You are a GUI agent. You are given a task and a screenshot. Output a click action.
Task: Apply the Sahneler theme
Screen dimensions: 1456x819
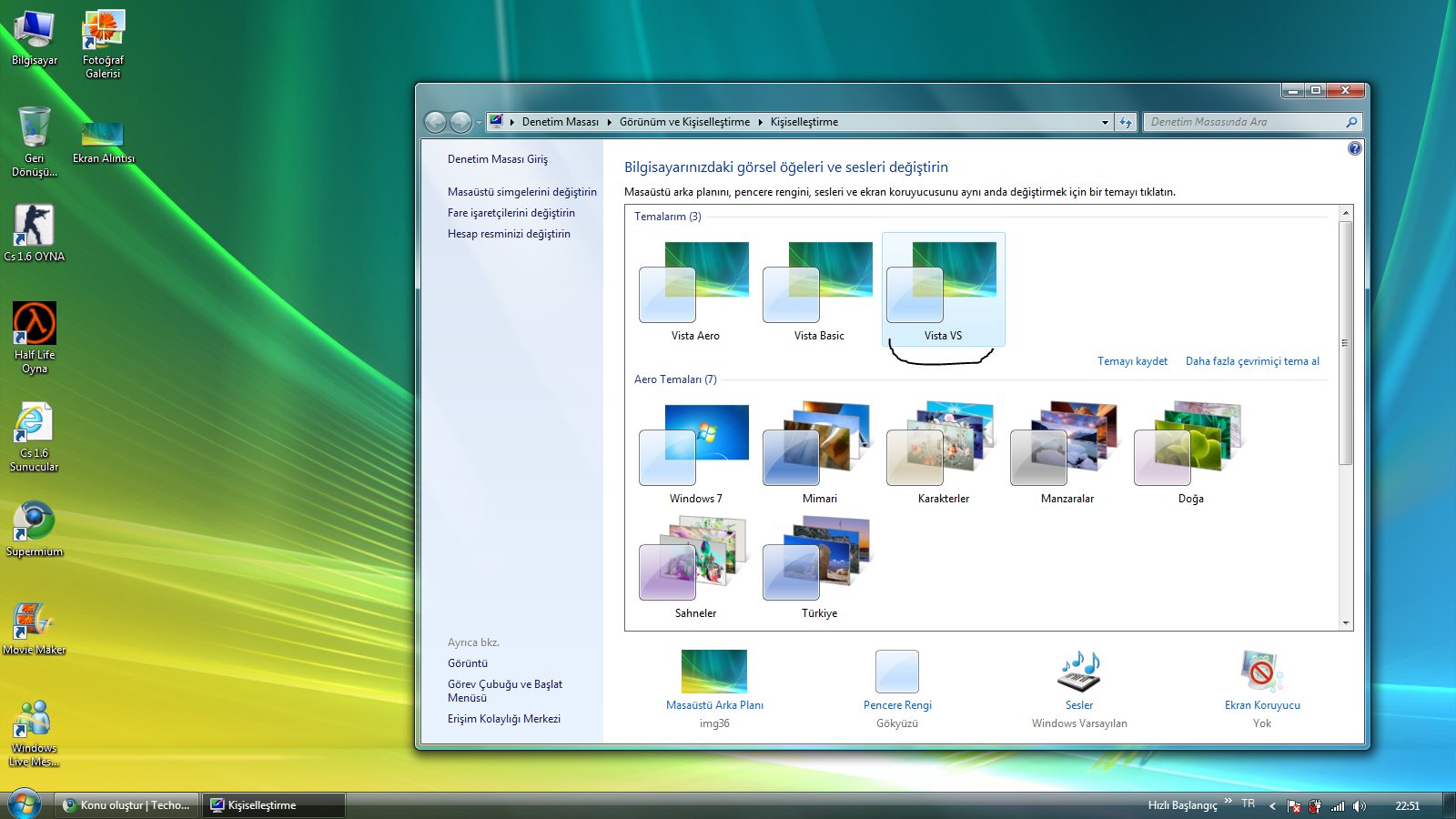tap(695, 568)
